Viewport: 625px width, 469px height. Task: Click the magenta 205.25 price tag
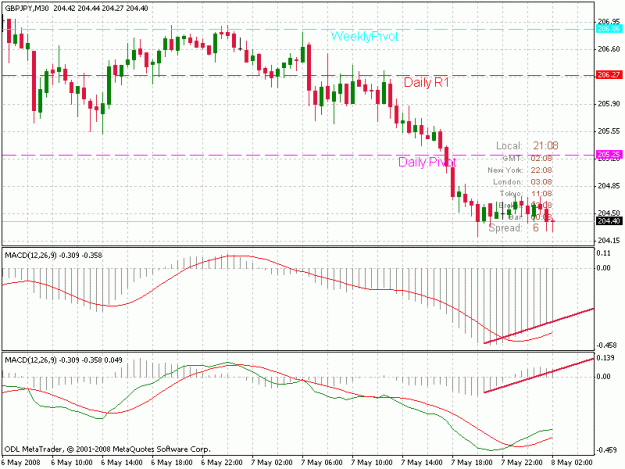tap(609, 154)
